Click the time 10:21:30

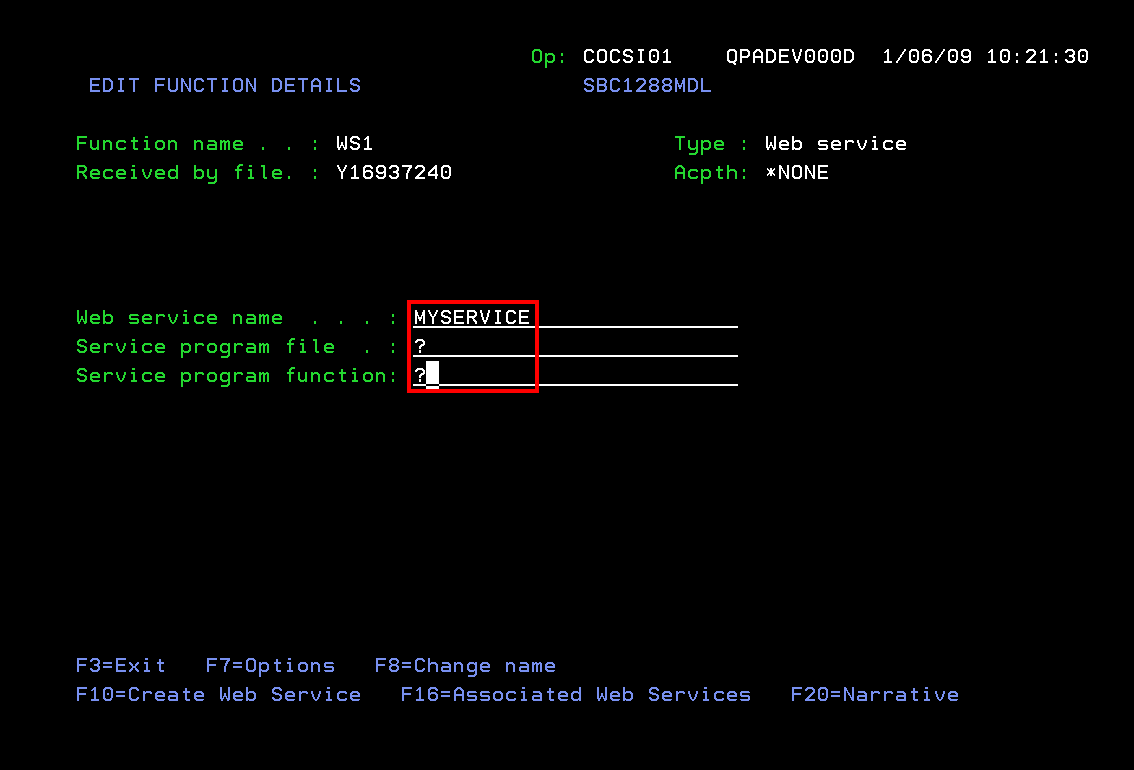(1038, 56)
